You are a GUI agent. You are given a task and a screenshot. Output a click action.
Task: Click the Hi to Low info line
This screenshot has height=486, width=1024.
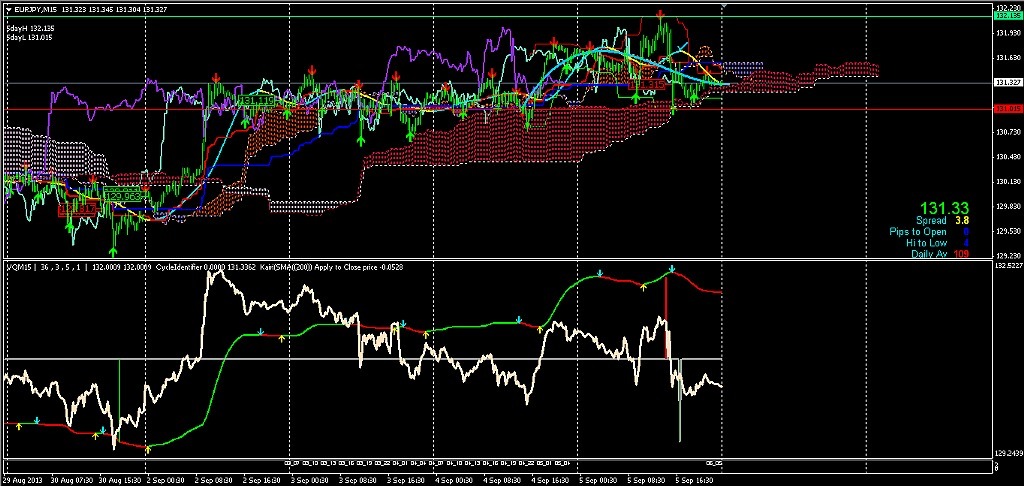(x=938, y=243)
